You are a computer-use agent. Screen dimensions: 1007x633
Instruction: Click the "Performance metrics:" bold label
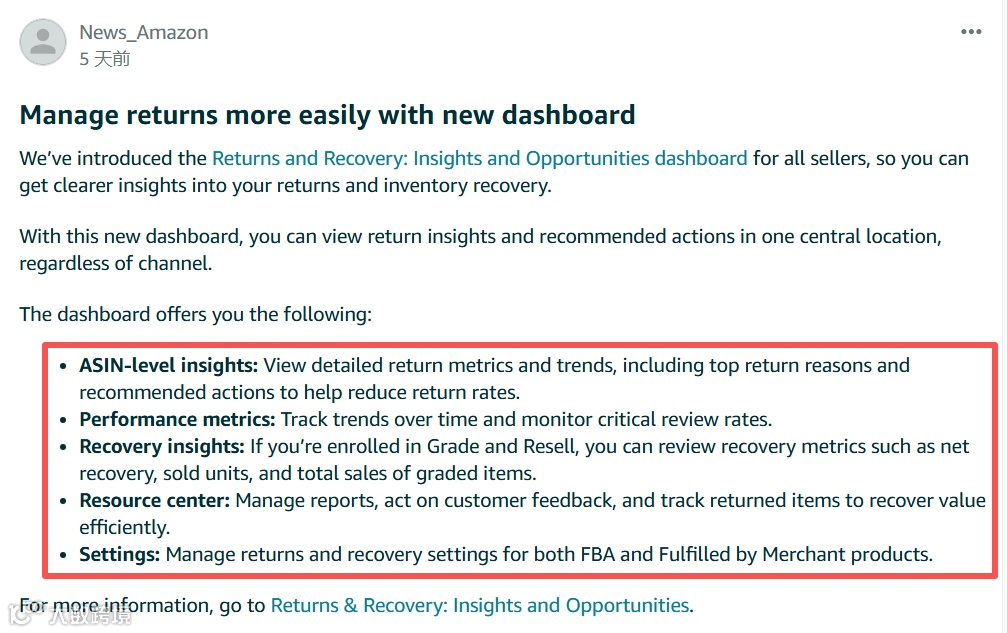coord(177,419)
